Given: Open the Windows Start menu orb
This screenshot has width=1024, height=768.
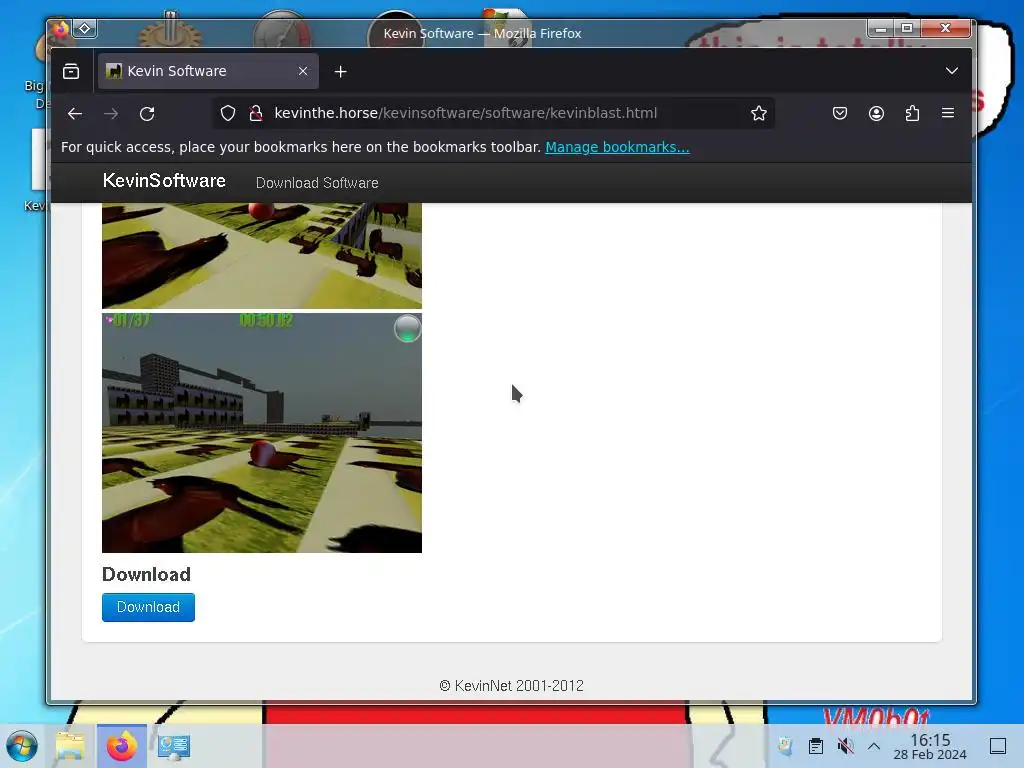Looking at the screenshot, I should [22, 746].
